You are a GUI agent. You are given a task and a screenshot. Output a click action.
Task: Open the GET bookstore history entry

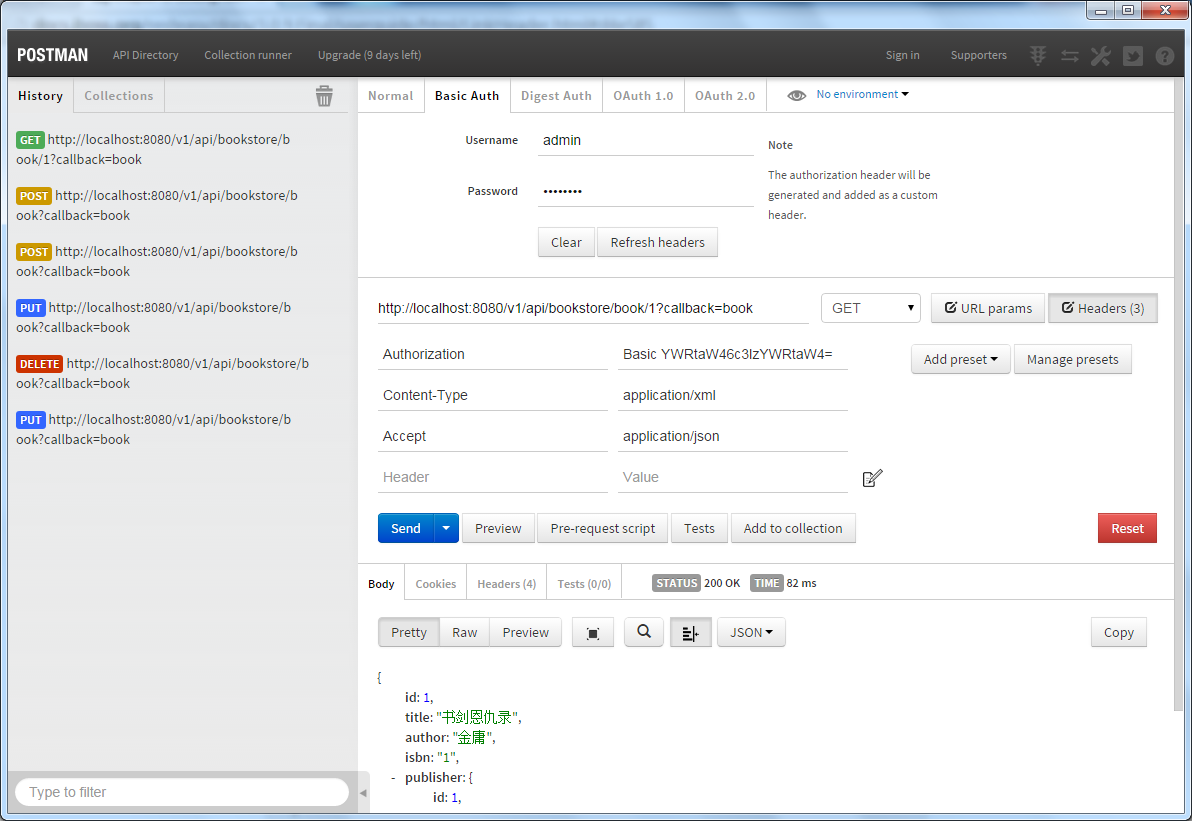[x=153, y=150]
